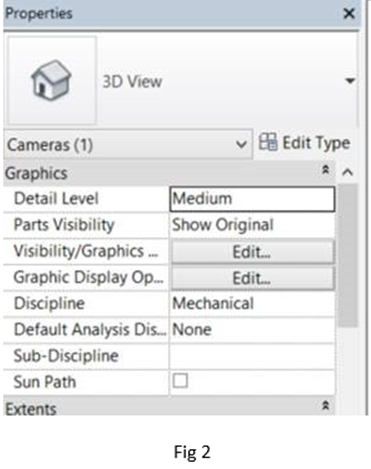Enable the Sun Path checkbox
Viewport: 371px width, 469px height.
(180, 381)
